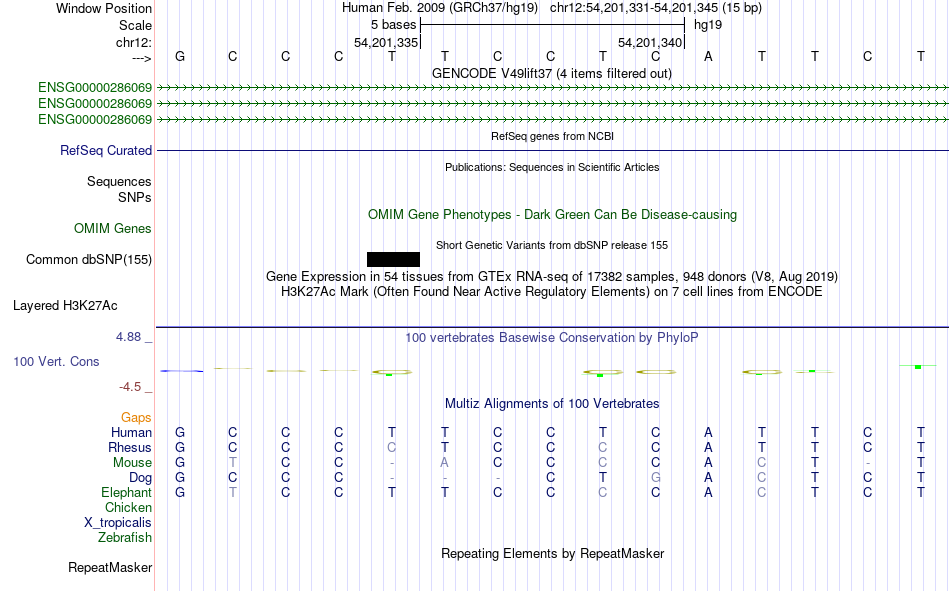Click the hg19 label beside the scale bar

708,25
